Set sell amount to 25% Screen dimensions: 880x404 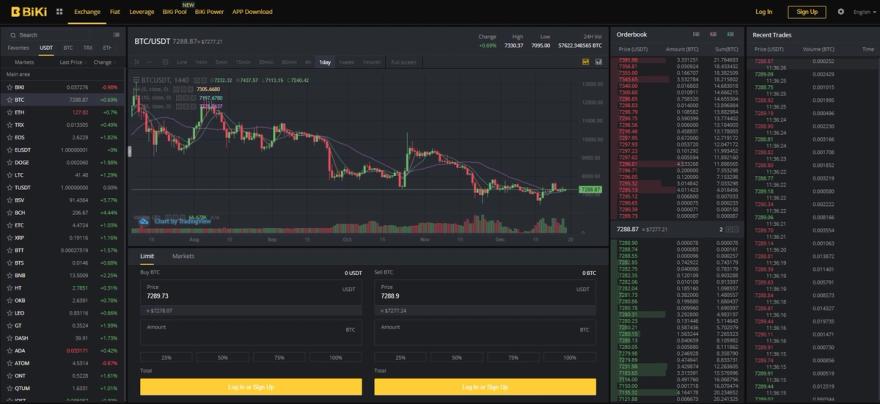(x=400, y=357)
